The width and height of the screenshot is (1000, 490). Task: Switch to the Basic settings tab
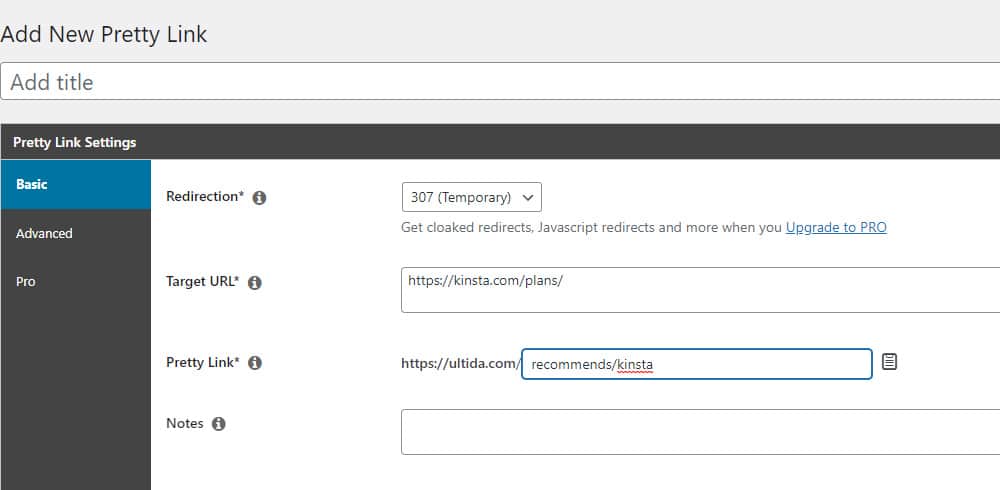[76, 184]
